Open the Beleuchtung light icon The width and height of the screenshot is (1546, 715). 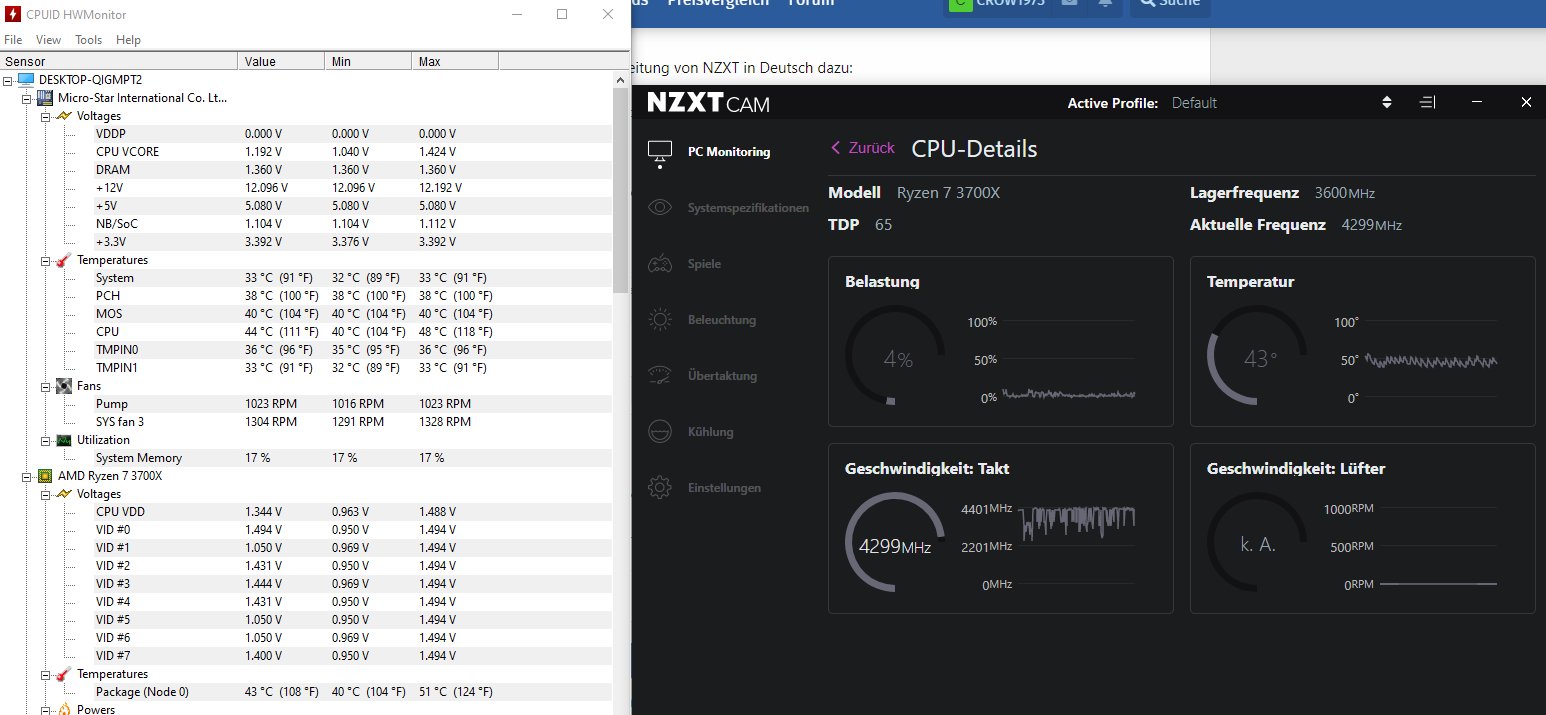[660, 320]
